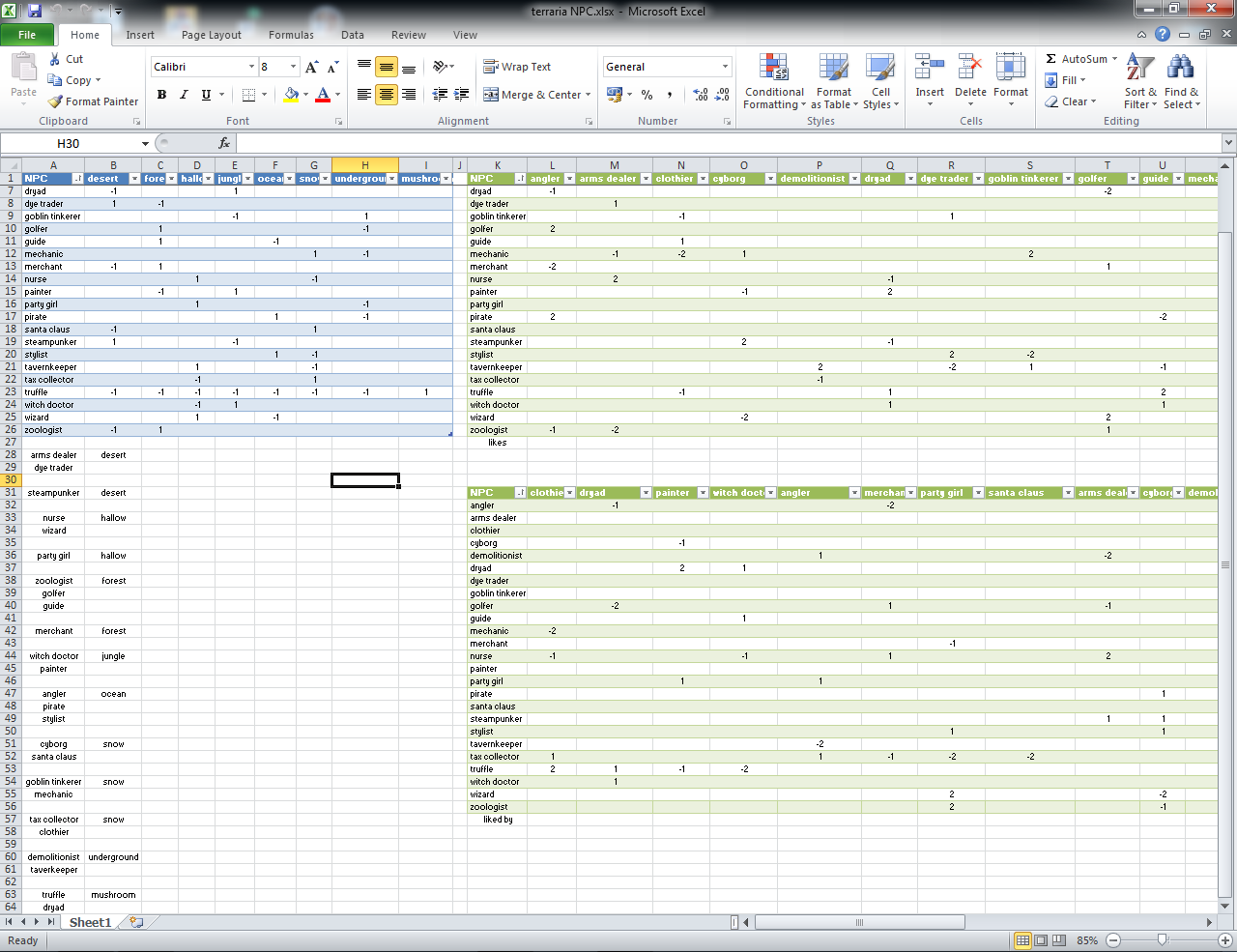Increase the indent
Viewport: 1237px width, 952px height.
pyautogui.click(x=462, y=95)
